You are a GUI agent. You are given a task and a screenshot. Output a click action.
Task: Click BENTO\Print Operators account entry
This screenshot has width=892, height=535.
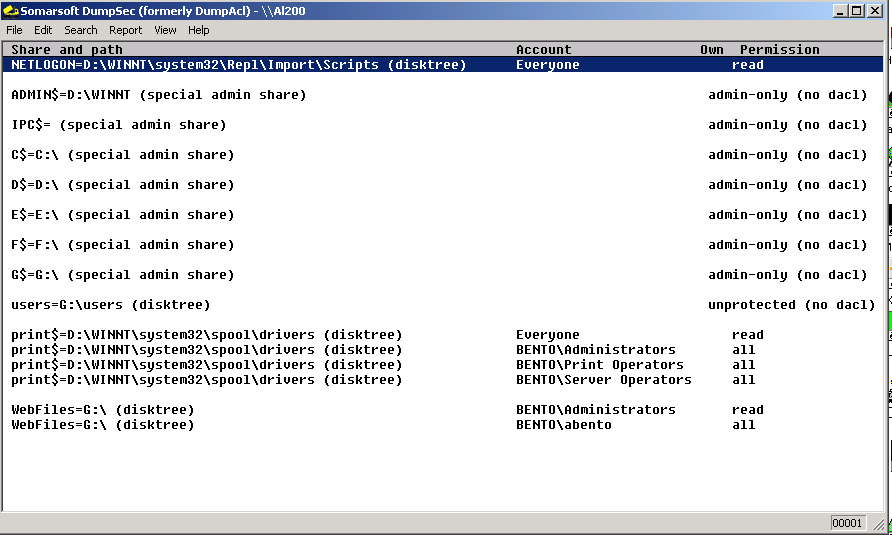pos(600,365)
